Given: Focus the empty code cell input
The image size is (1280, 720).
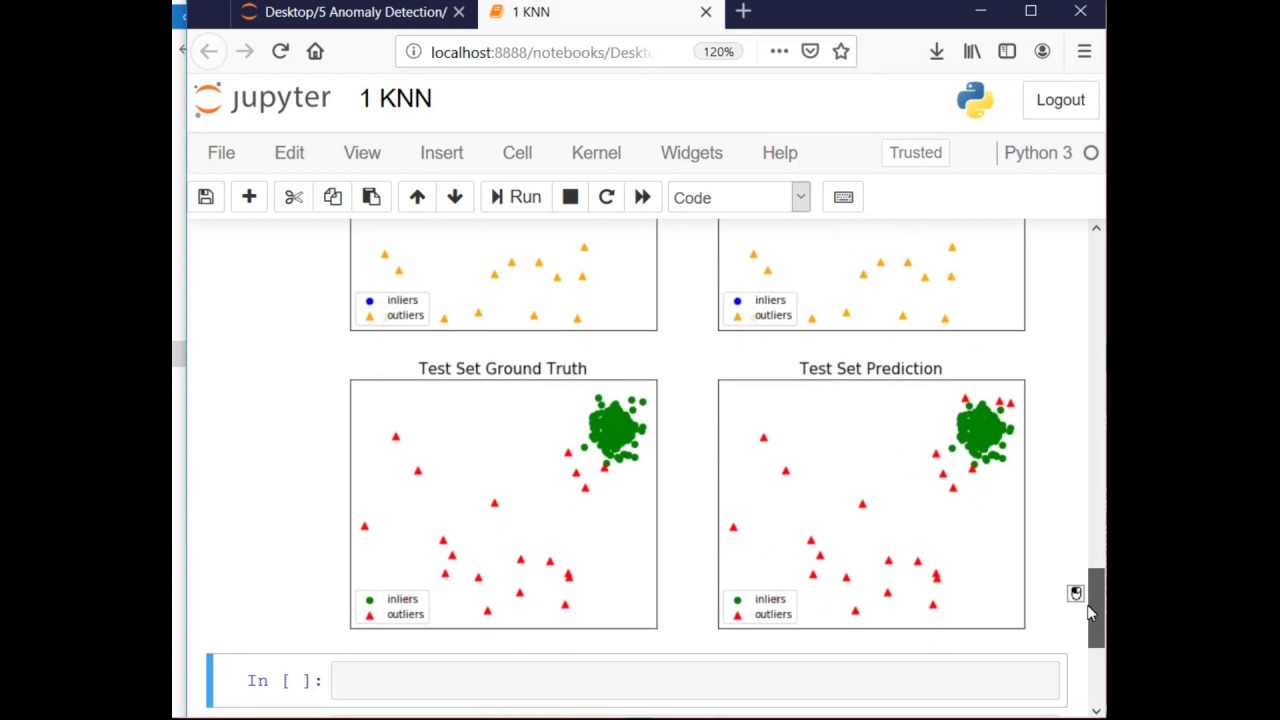Looking at the screenshot, I should 695,681.
